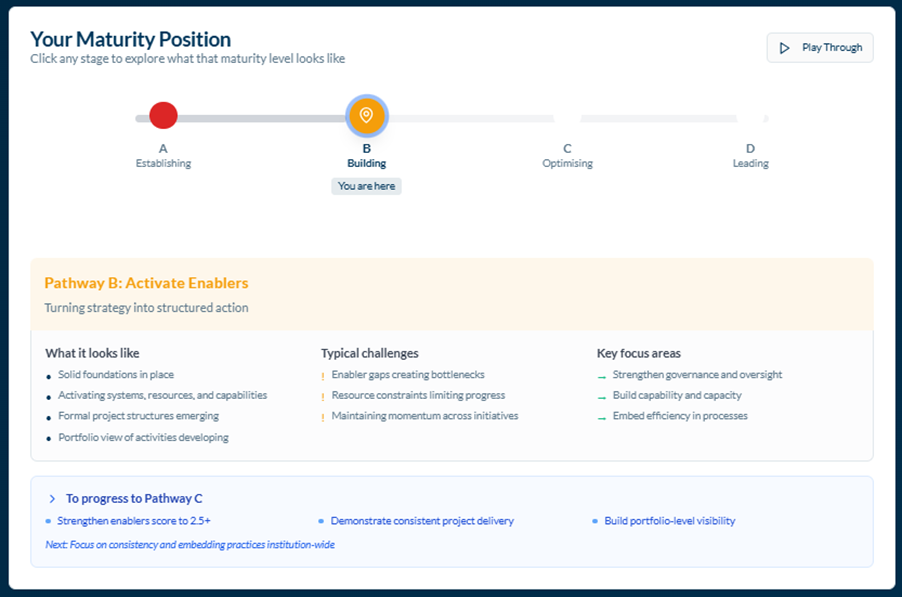Click the progress track between A and B

point(260,119)
